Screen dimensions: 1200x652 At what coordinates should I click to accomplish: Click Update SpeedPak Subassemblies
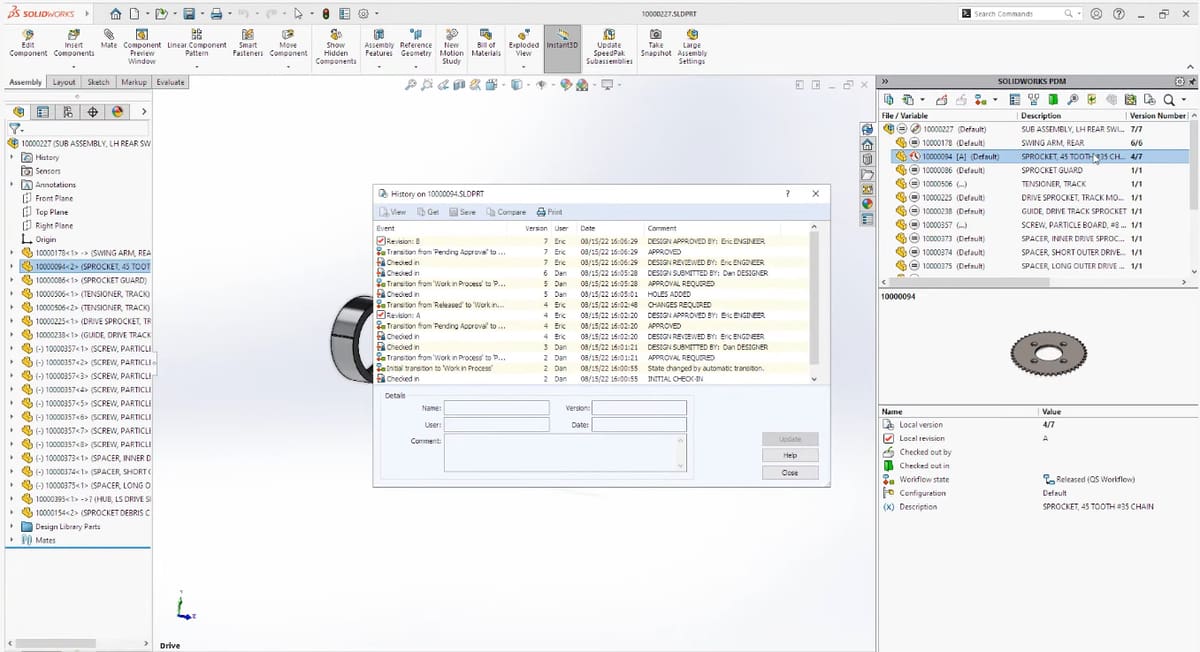(x=609, y=48)
